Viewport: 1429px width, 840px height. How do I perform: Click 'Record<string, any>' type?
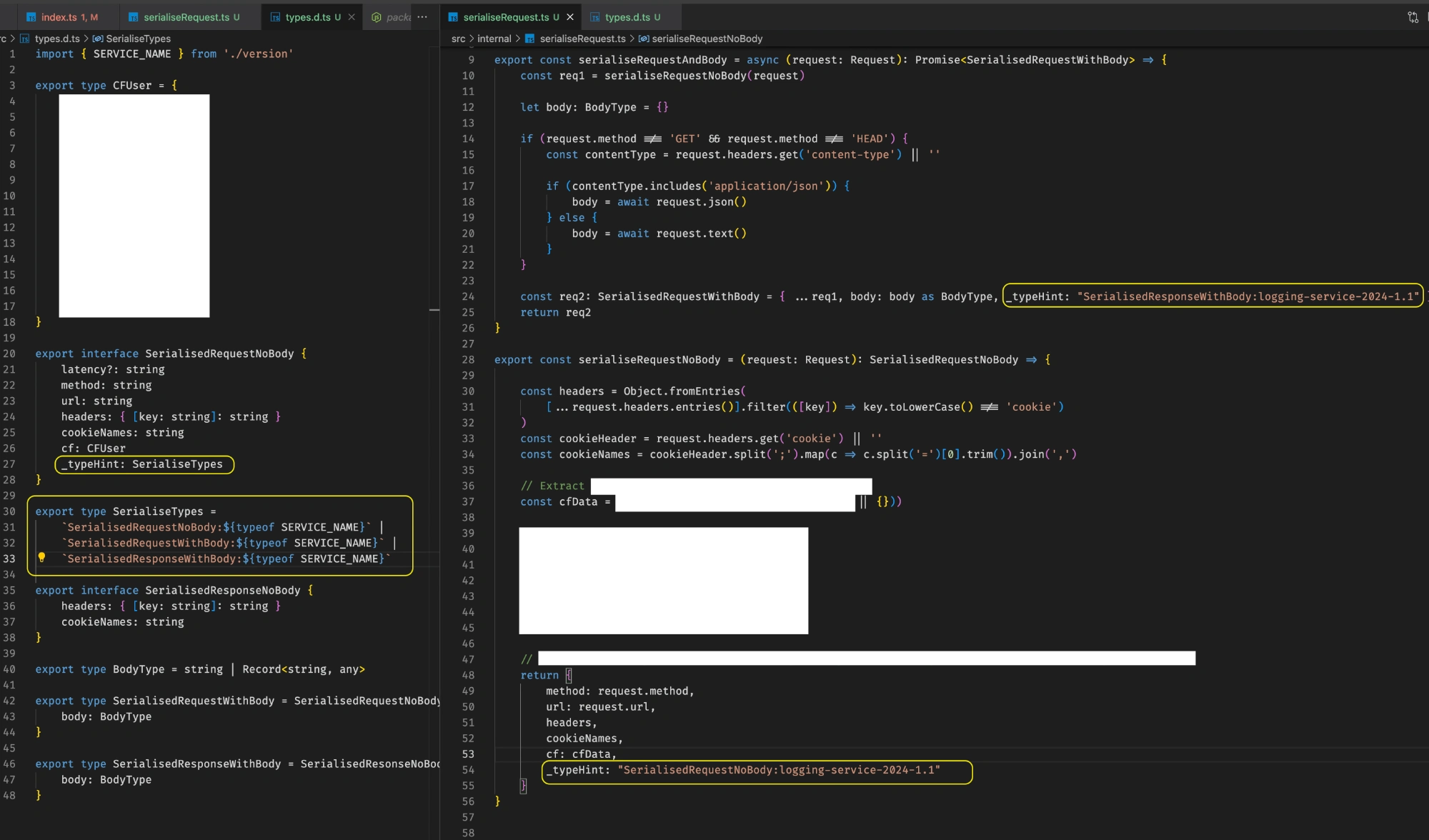click(x=304, y=669)
